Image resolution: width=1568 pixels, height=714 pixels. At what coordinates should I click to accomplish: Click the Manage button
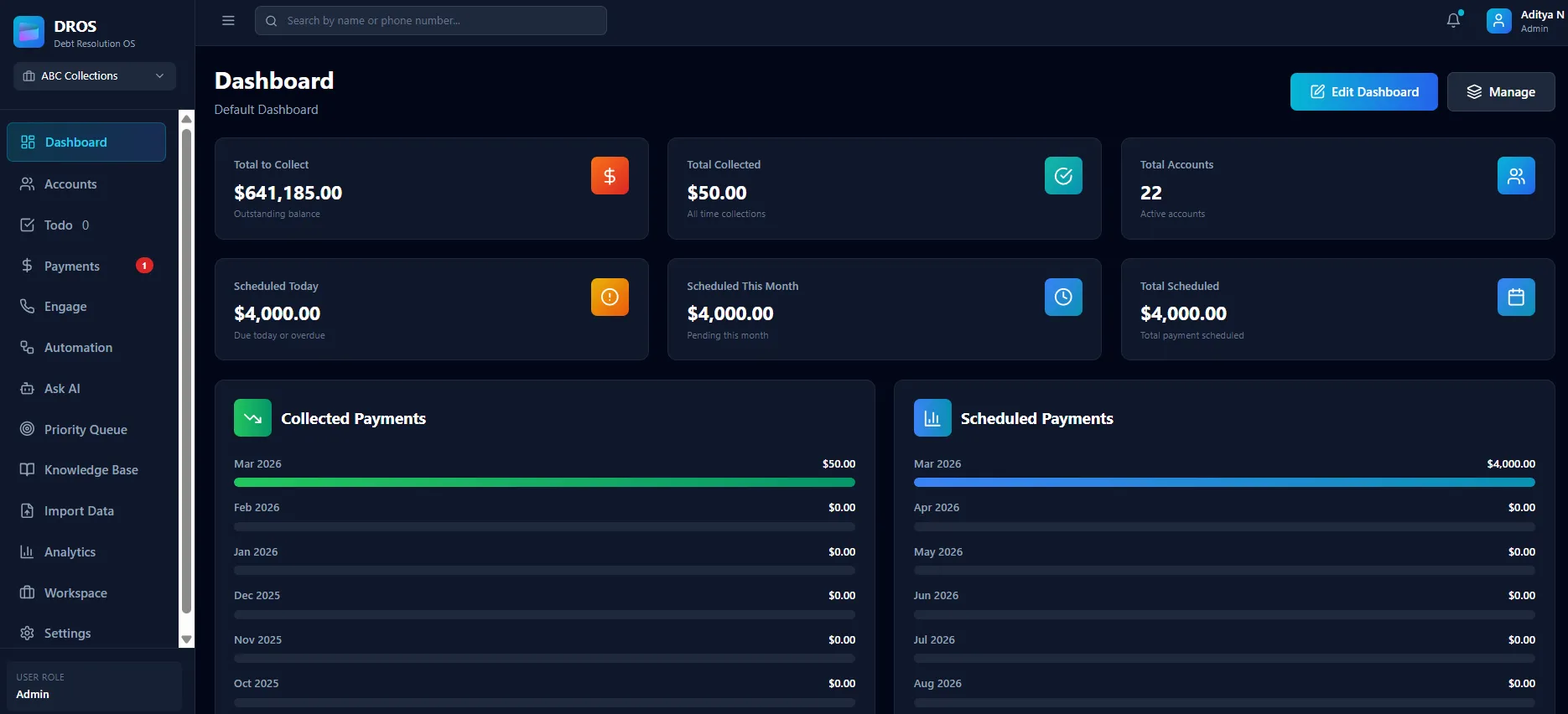pyautogui.click(x=1501, y=92)
